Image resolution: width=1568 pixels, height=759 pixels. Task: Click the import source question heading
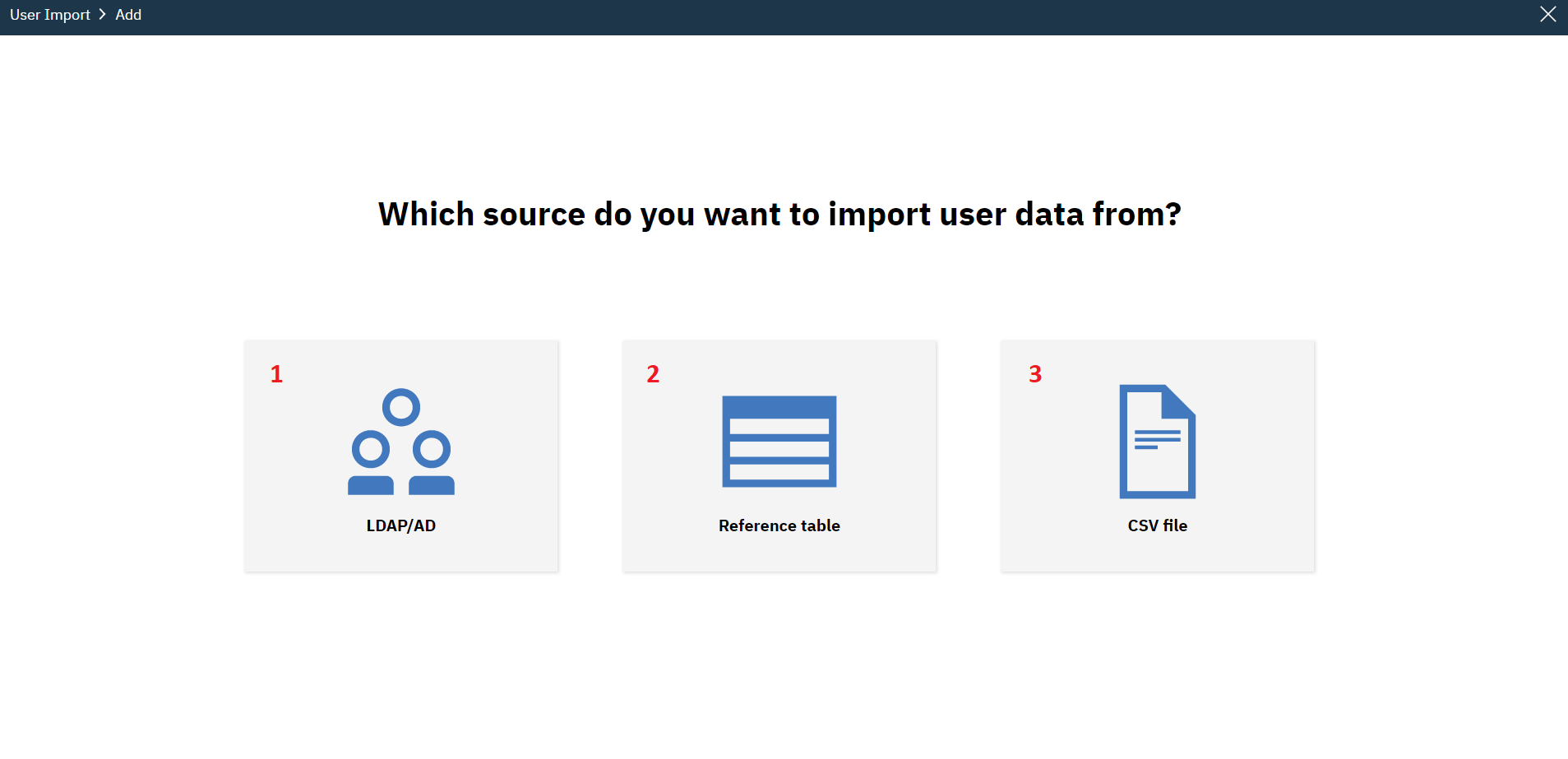point(779,215)
